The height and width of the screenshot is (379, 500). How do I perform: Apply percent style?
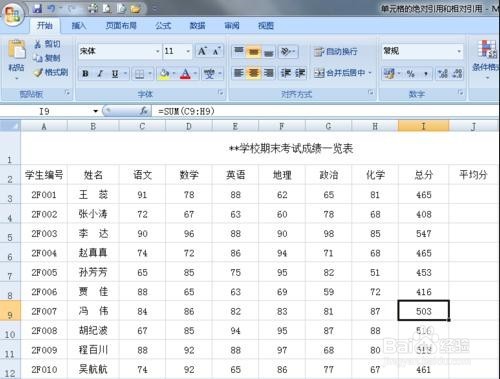(410, 74)
